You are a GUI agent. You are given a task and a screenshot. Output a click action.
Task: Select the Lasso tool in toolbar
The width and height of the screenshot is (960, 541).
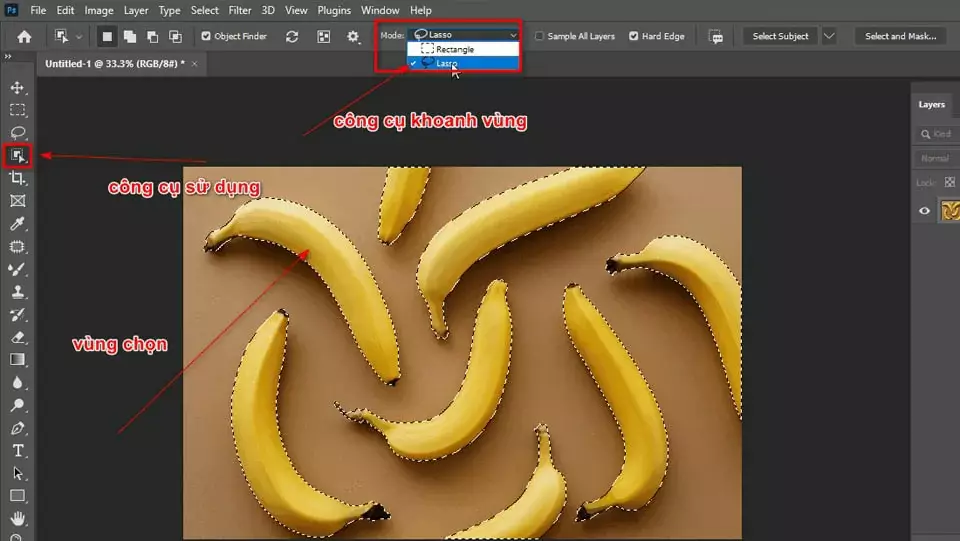tap(17, 132)
